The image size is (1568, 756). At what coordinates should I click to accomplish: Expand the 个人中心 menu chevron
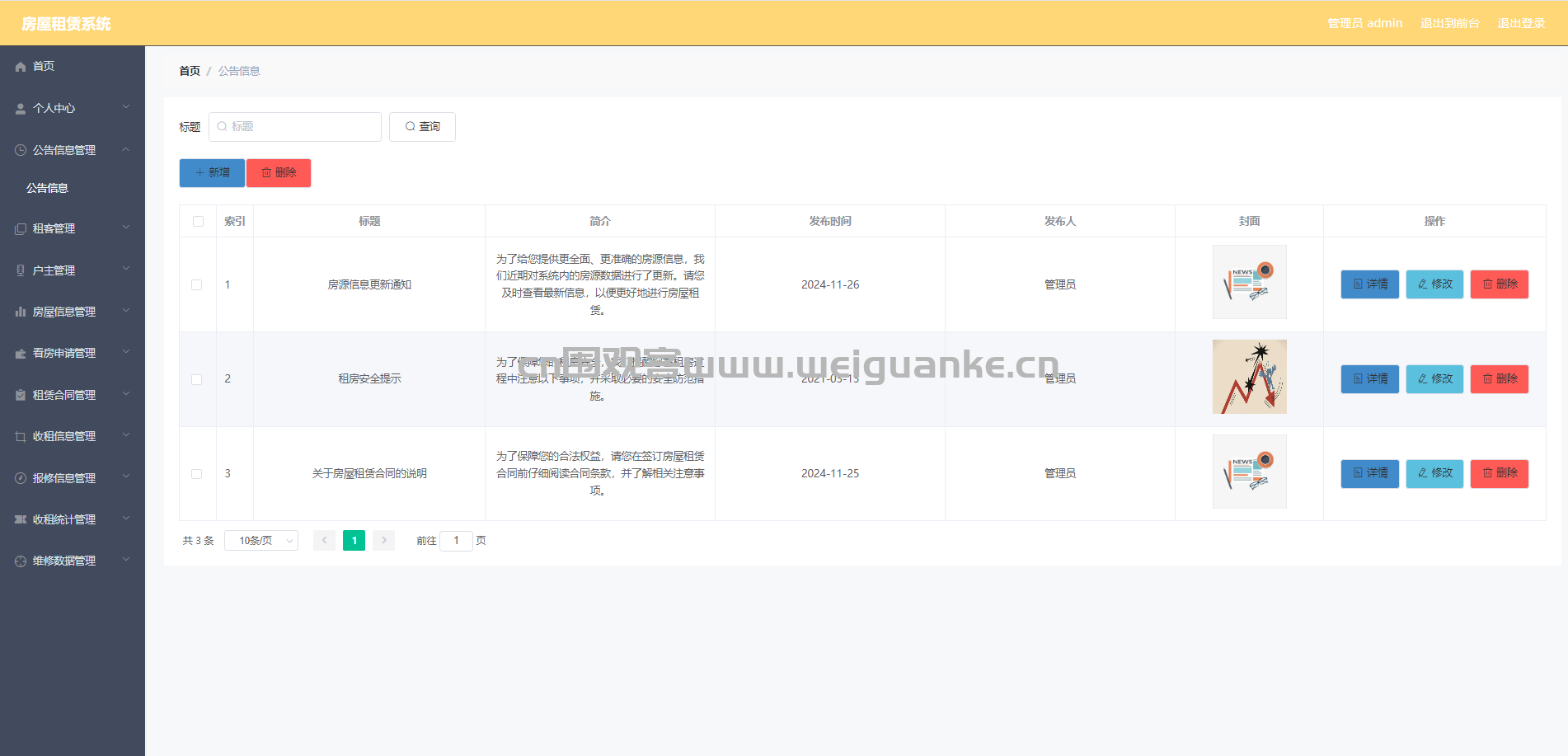[126, 107]
